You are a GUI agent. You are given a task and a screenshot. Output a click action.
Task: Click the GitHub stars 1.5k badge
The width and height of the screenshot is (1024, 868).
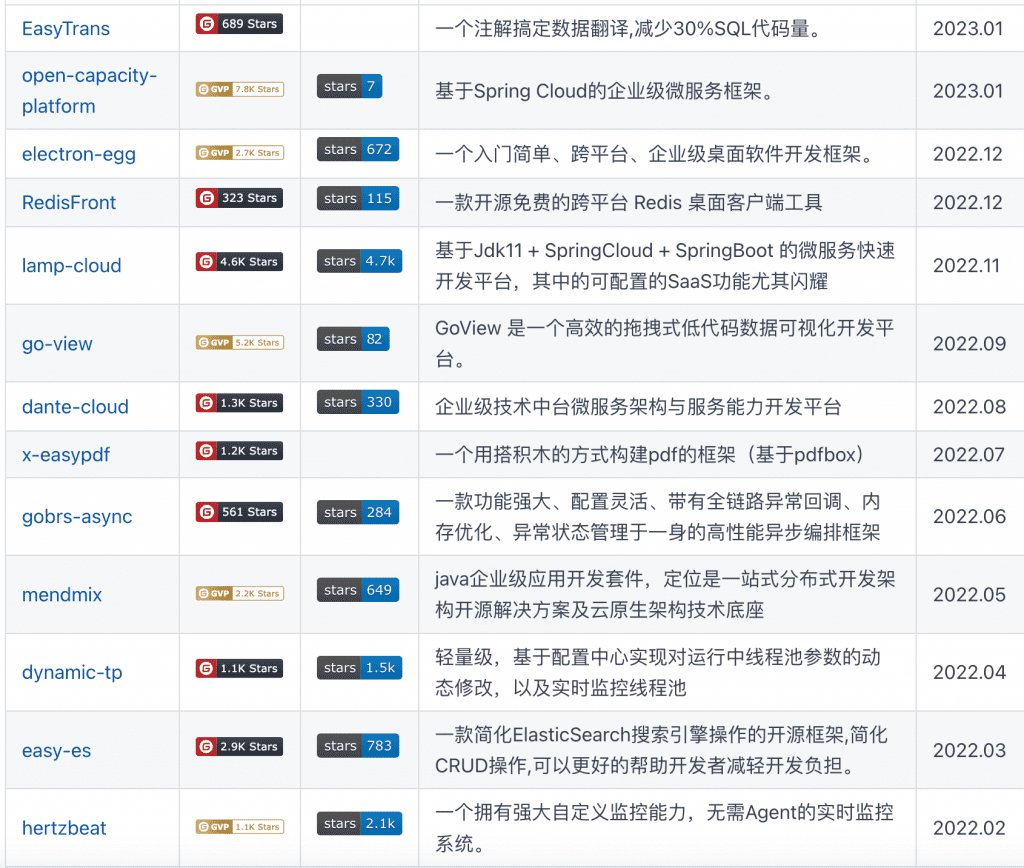359,668
